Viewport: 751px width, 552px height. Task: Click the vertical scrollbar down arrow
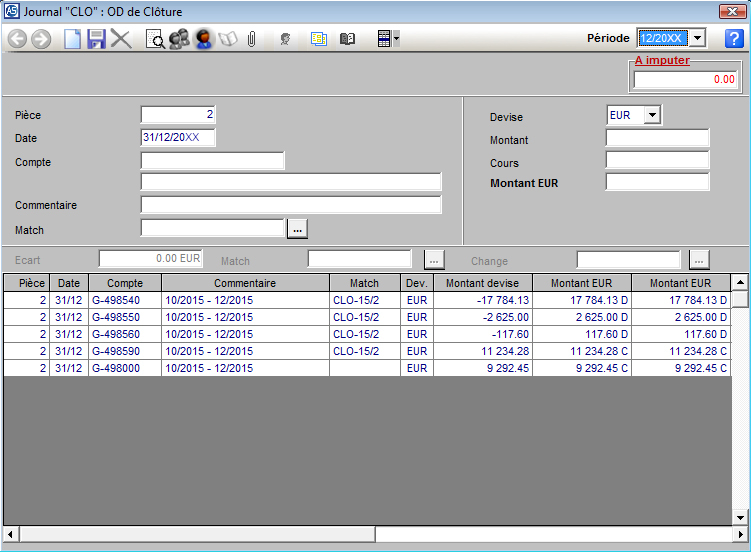(740, 517)
